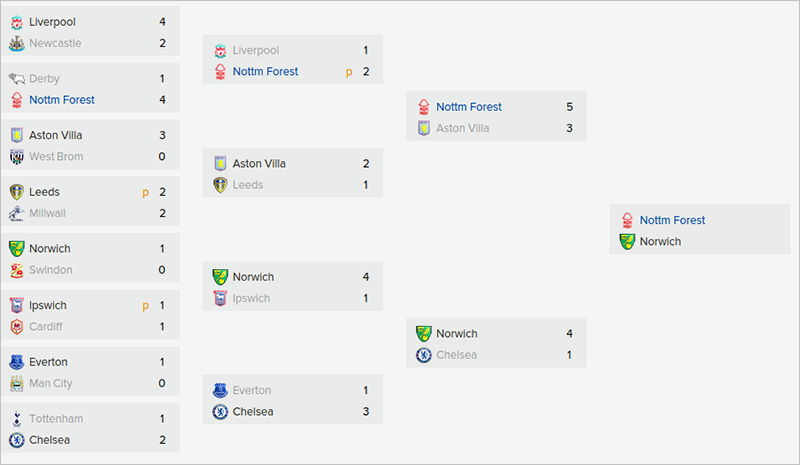Open the Newcastle team name link

56,43
